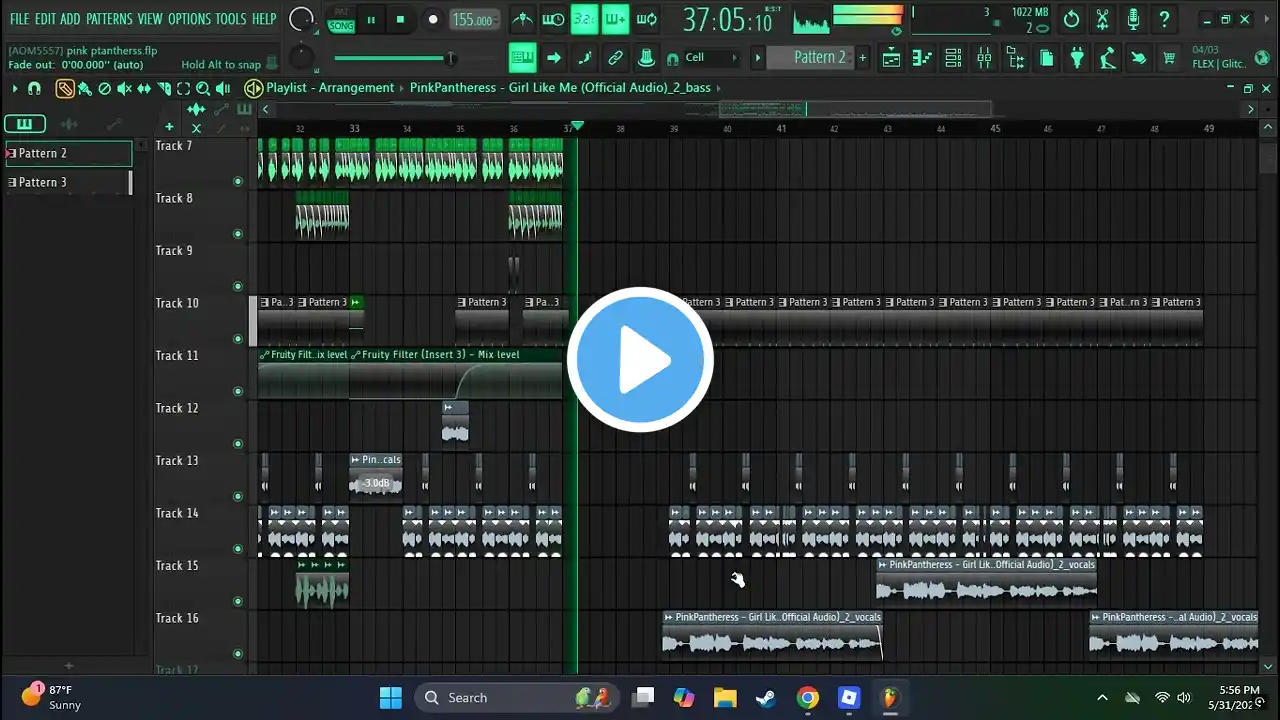Open the FILE menu
Viewport: 1280px width, 720px height.
click(19, 19)
